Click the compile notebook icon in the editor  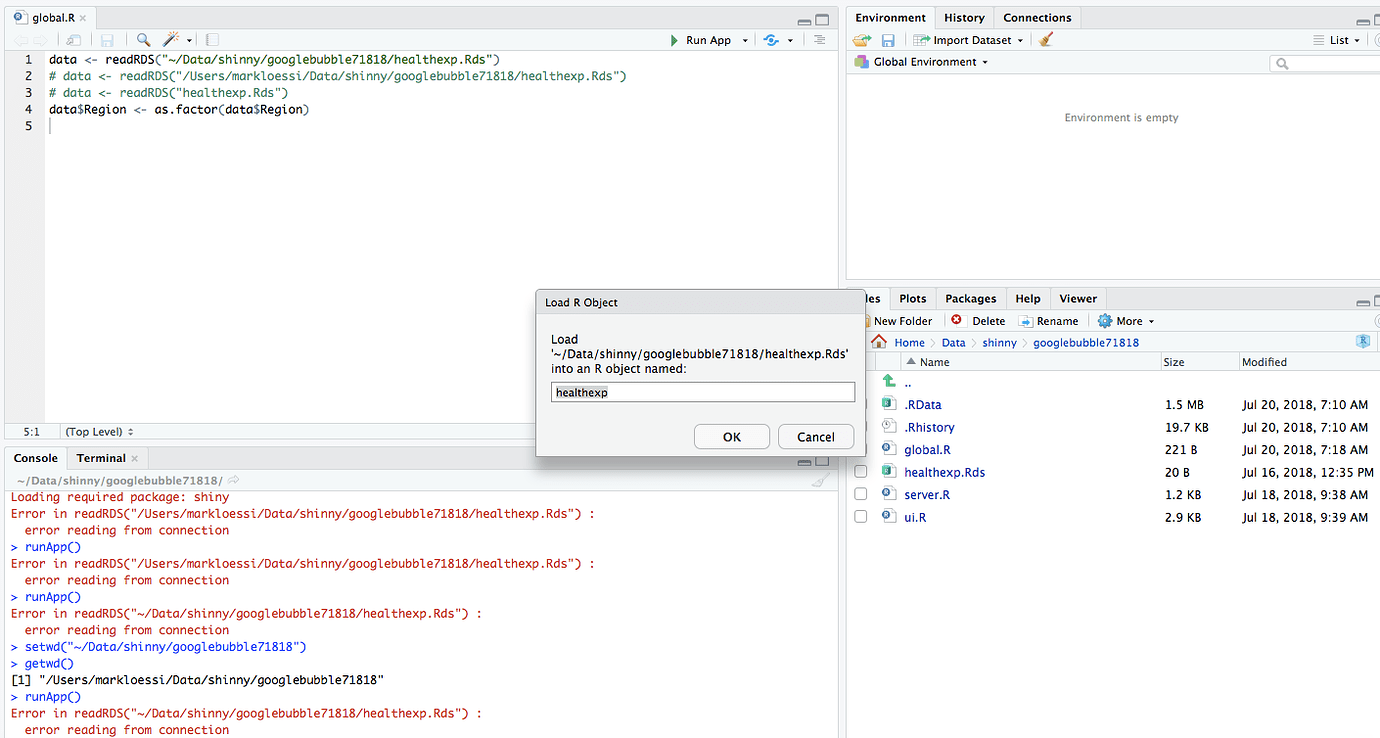(x=210, y=39)
